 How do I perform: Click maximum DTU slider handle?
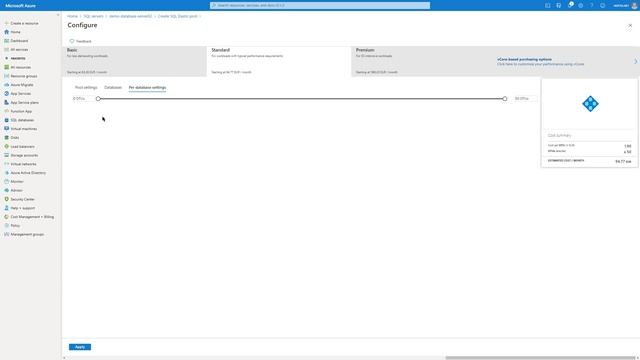(505, 99)
